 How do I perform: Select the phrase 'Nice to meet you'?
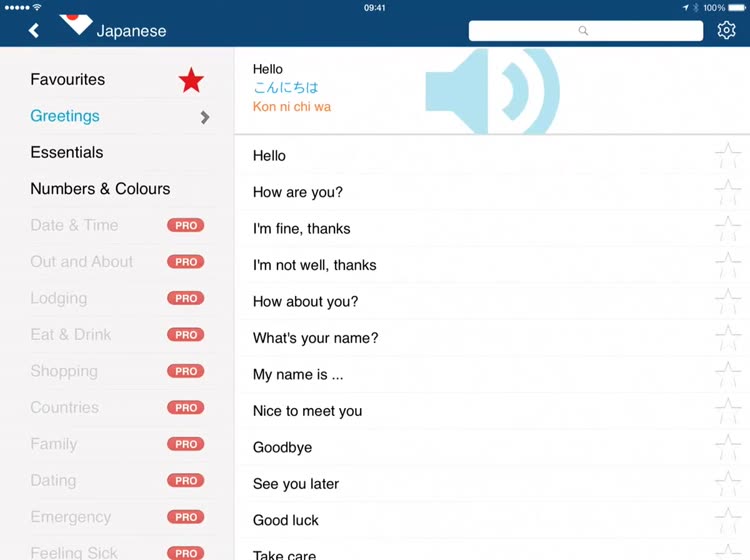coord(492,411)
